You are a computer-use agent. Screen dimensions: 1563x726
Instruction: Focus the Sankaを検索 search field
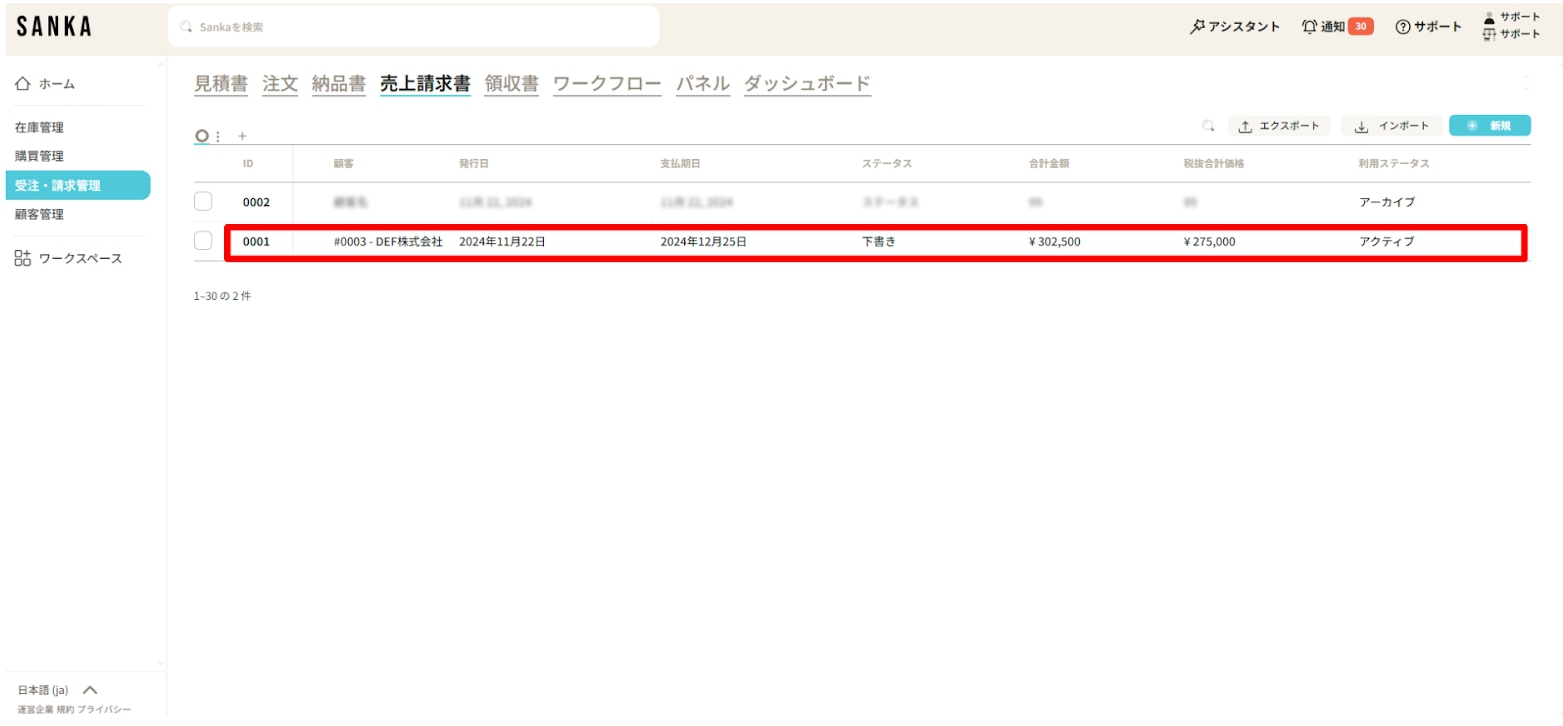click(413, 27)
